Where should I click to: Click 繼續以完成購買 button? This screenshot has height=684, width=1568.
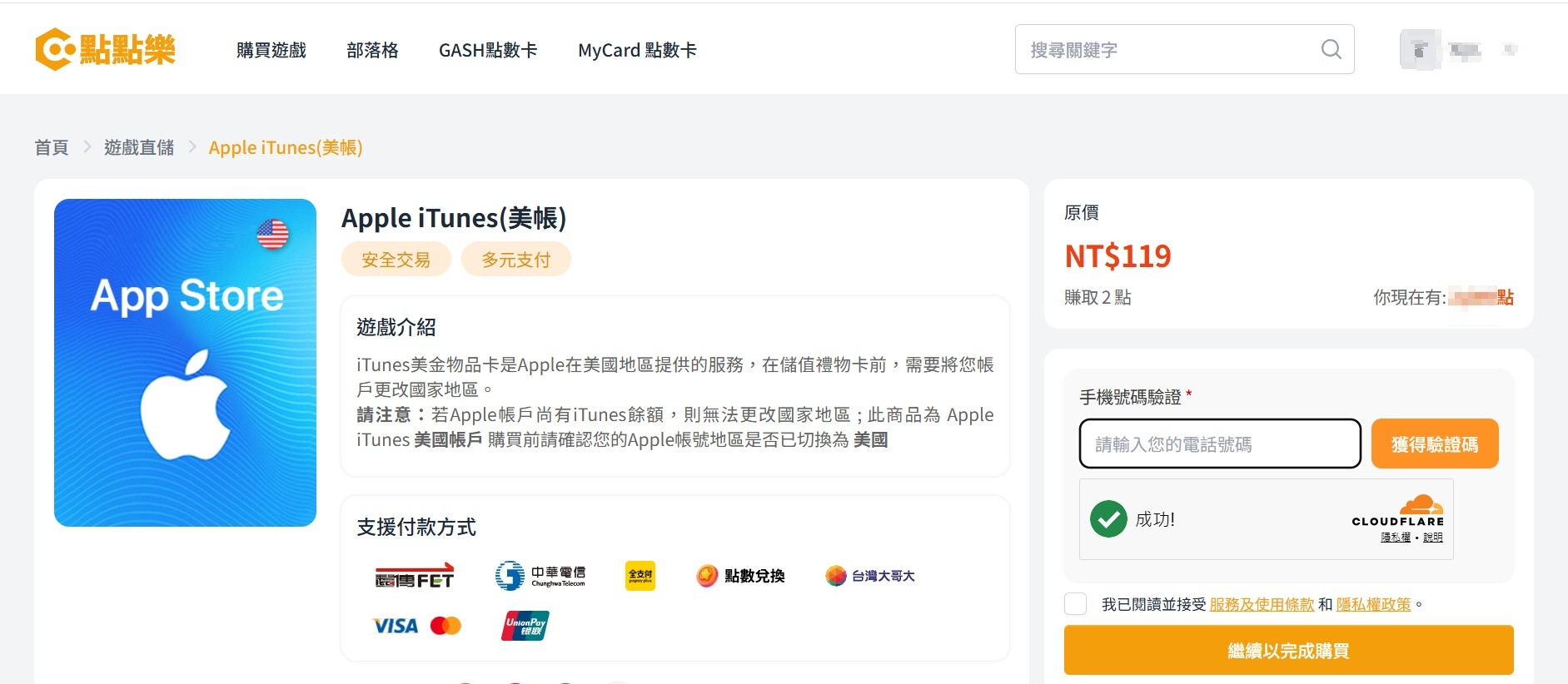point(1288,650)
